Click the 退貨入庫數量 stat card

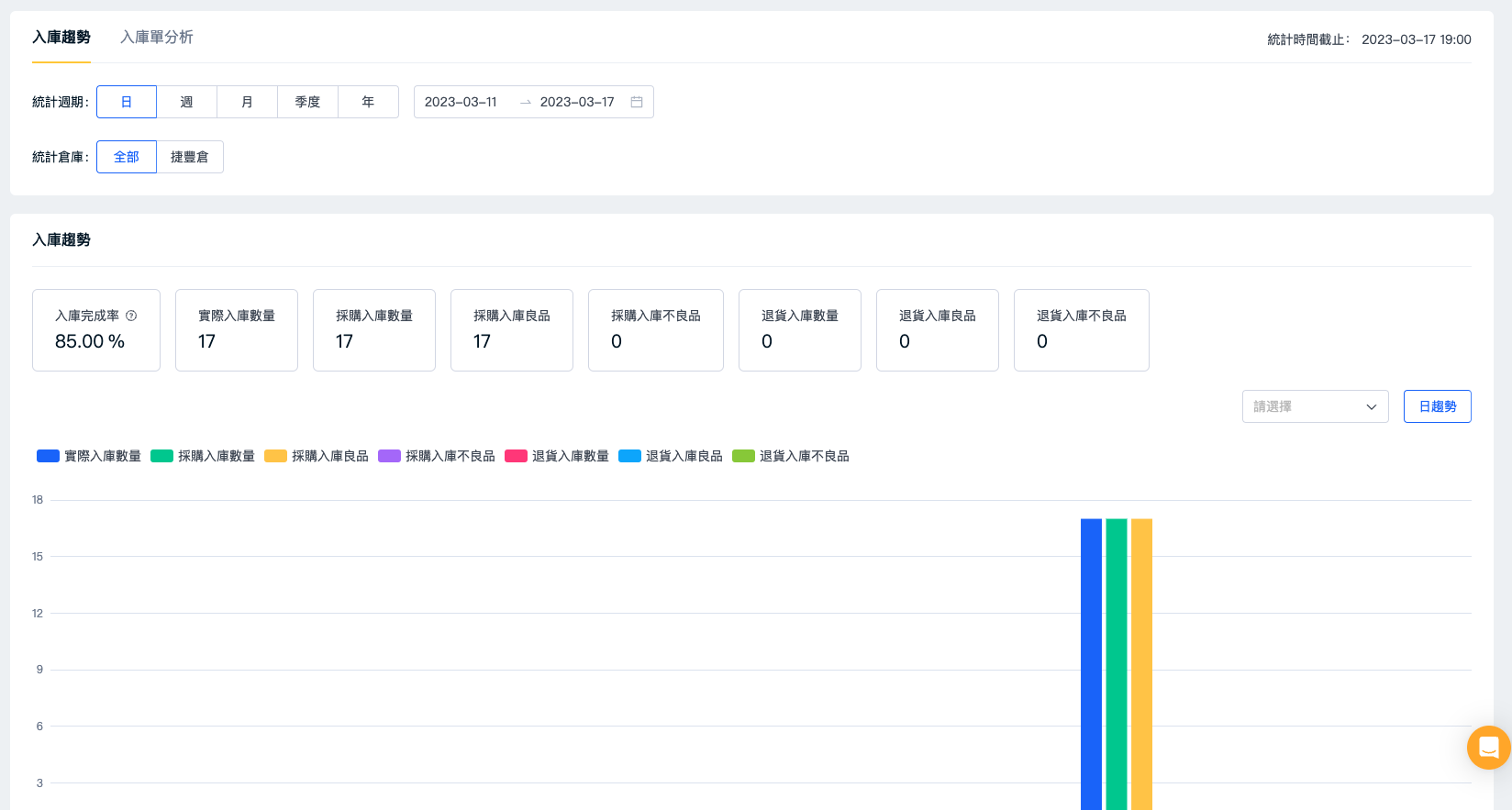(x=800, y=330)
